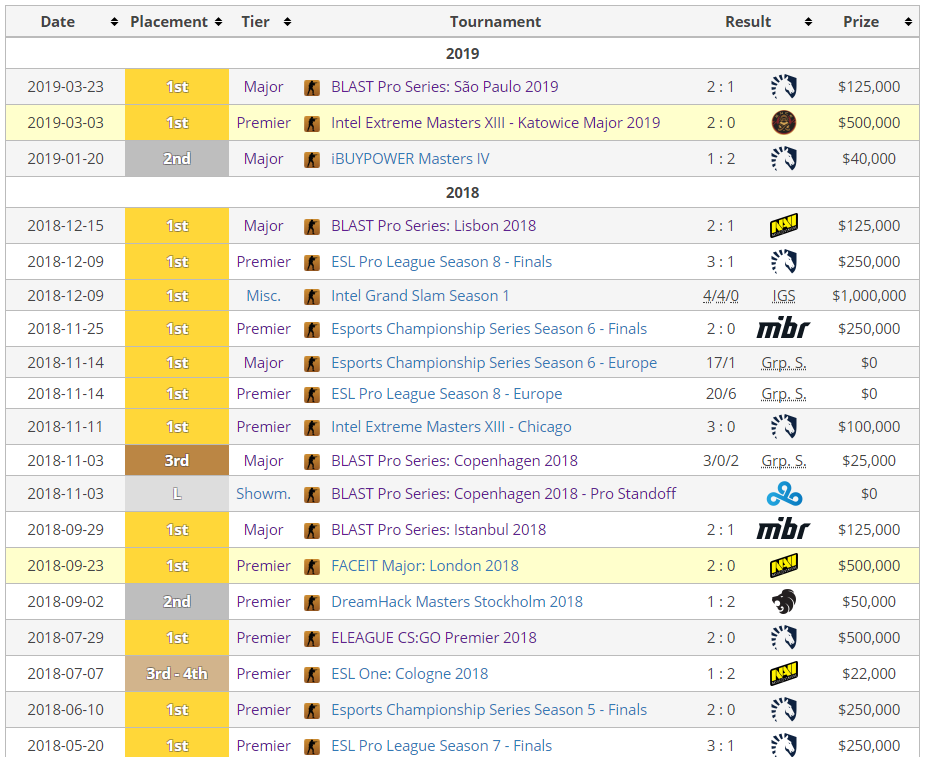This screenshot has width=926, height=757.
Task: Click CS:GO game icon beside FACEIT Major London 2018
Action: pyautogui.click(x=312, y=567)
